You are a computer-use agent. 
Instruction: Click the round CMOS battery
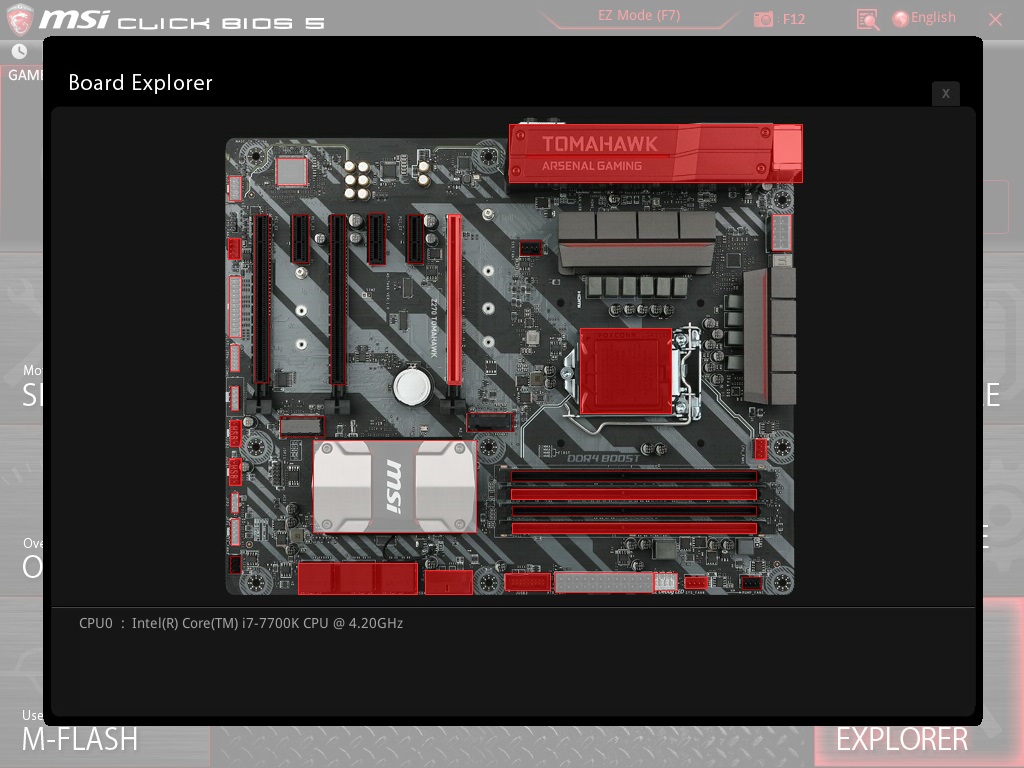click(412, 385)
